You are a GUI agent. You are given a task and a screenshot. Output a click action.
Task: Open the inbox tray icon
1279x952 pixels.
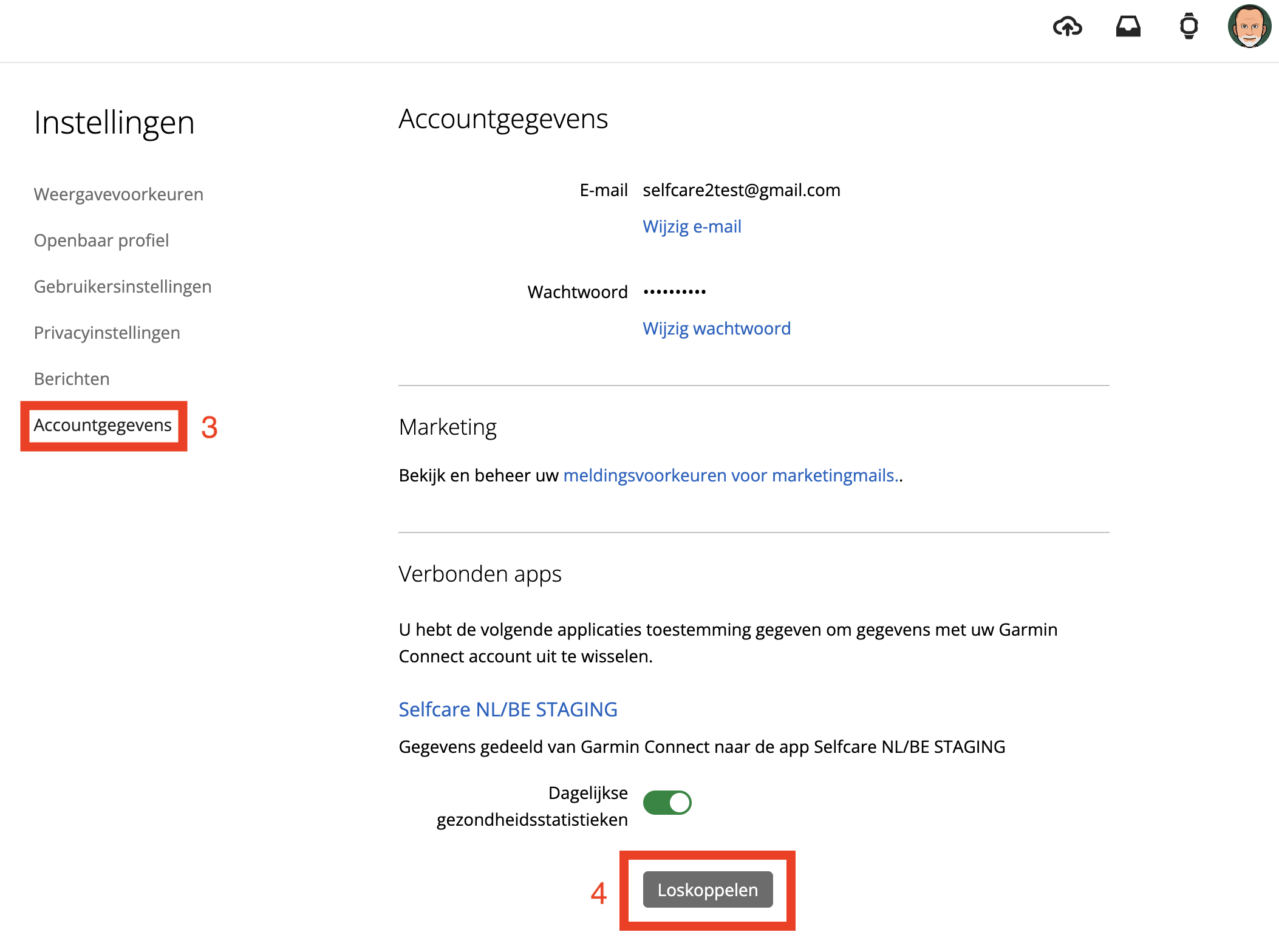[1128, 27]
